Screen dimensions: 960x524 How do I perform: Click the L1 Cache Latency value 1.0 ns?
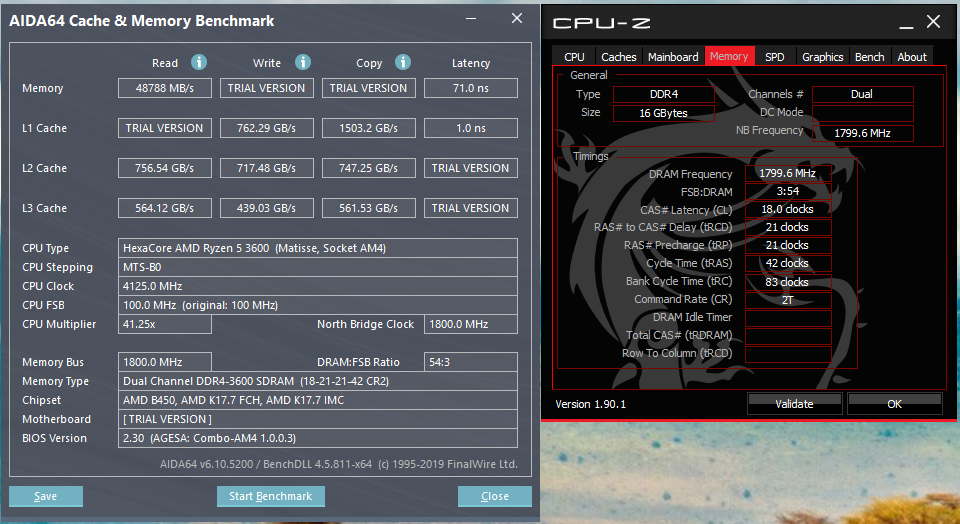(471, 128)
